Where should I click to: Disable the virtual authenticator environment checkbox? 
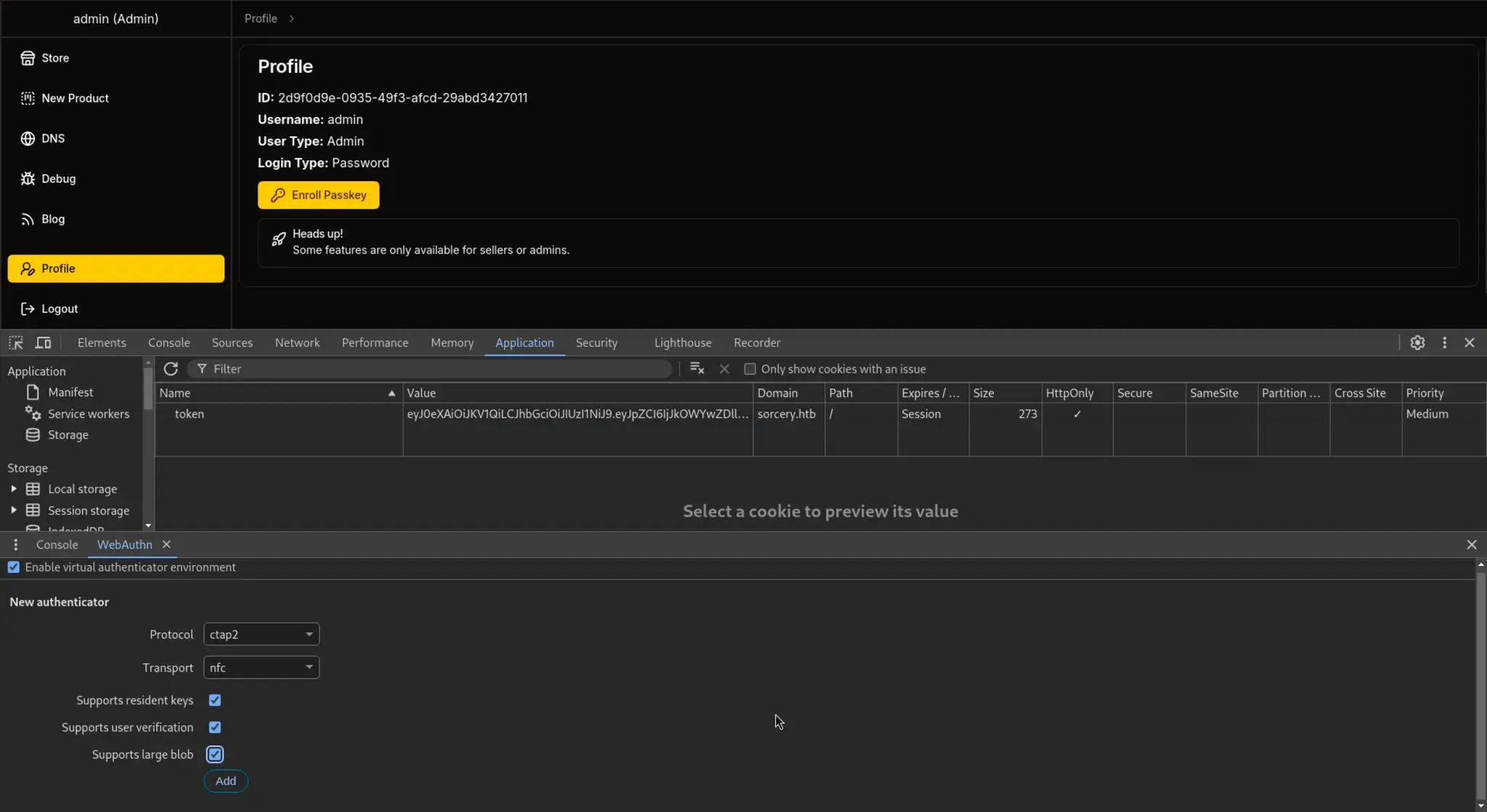point(14,567)
